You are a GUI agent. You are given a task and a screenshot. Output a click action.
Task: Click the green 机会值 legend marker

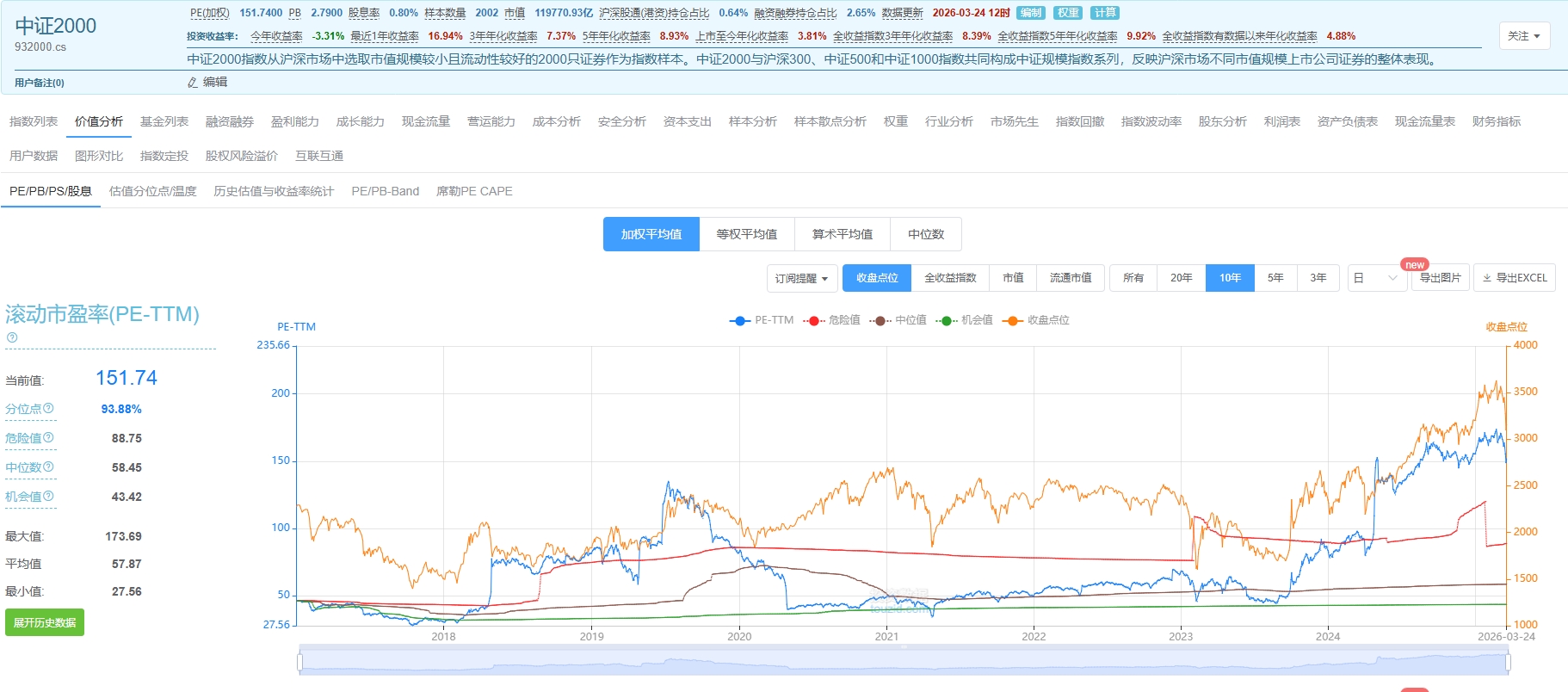point(946,320)
